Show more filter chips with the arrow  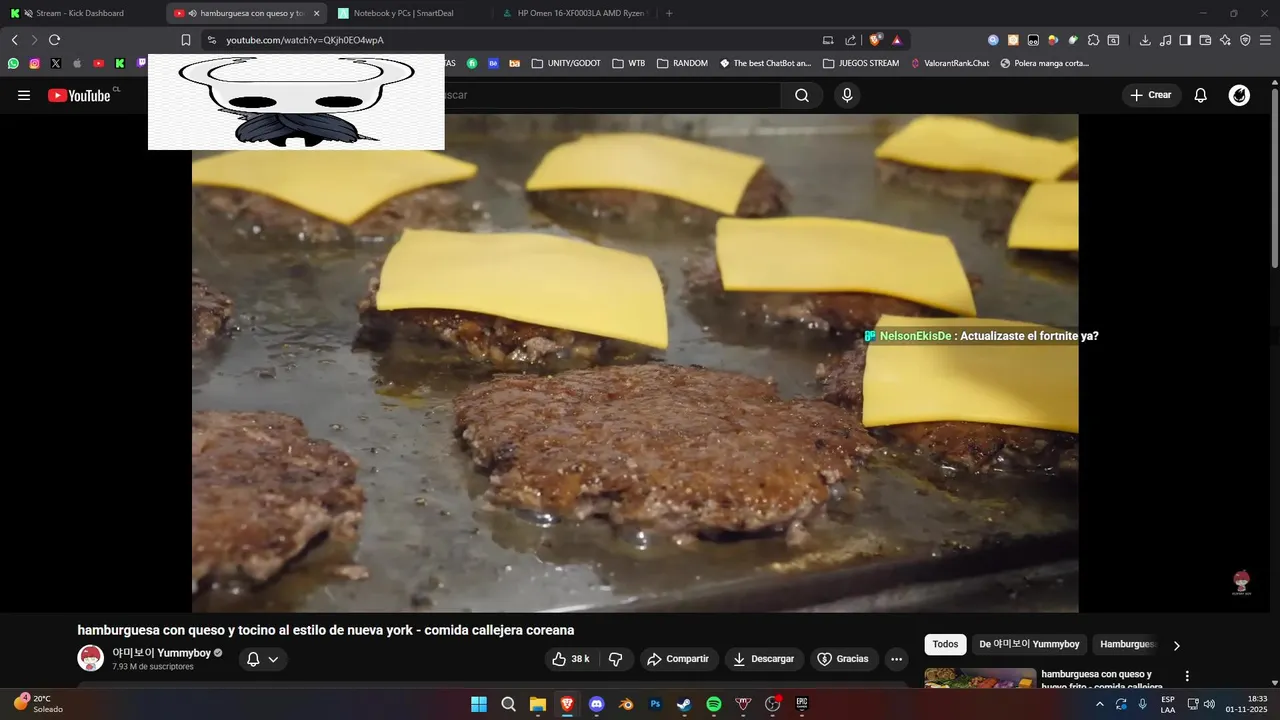(1177, 645)
